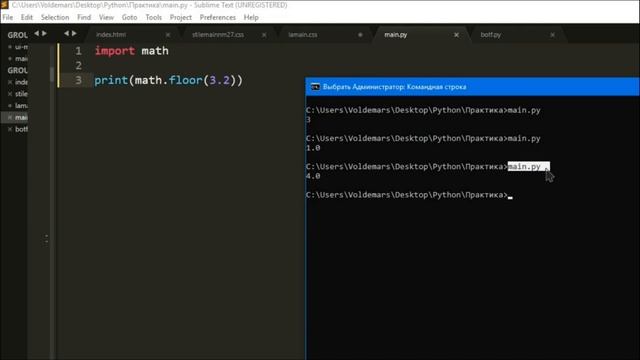
Task: Select the highlighted 'mai' sidebar file
Action: [21, 118]
